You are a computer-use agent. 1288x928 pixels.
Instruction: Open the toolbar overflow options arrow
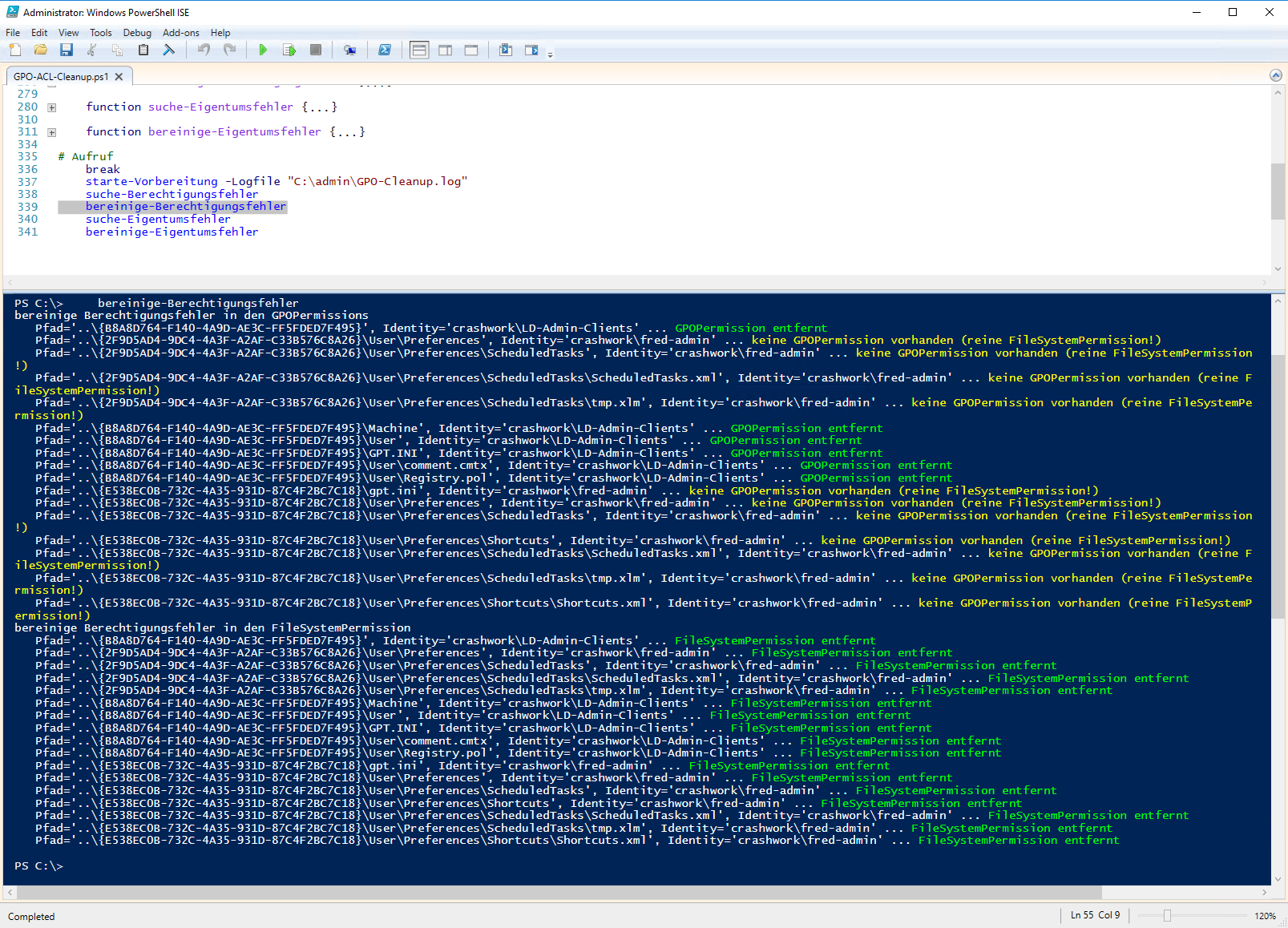tap(550, 54)
